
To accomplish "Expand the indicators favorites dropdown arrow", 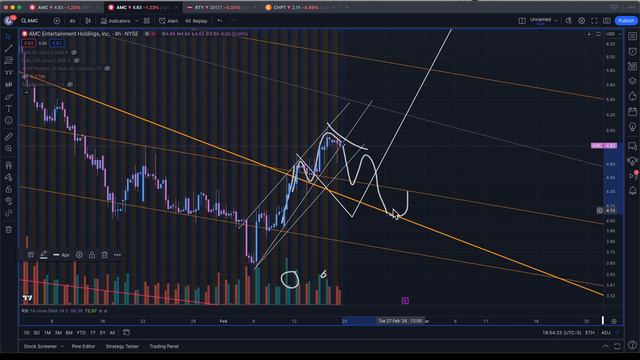I will 137,21.
